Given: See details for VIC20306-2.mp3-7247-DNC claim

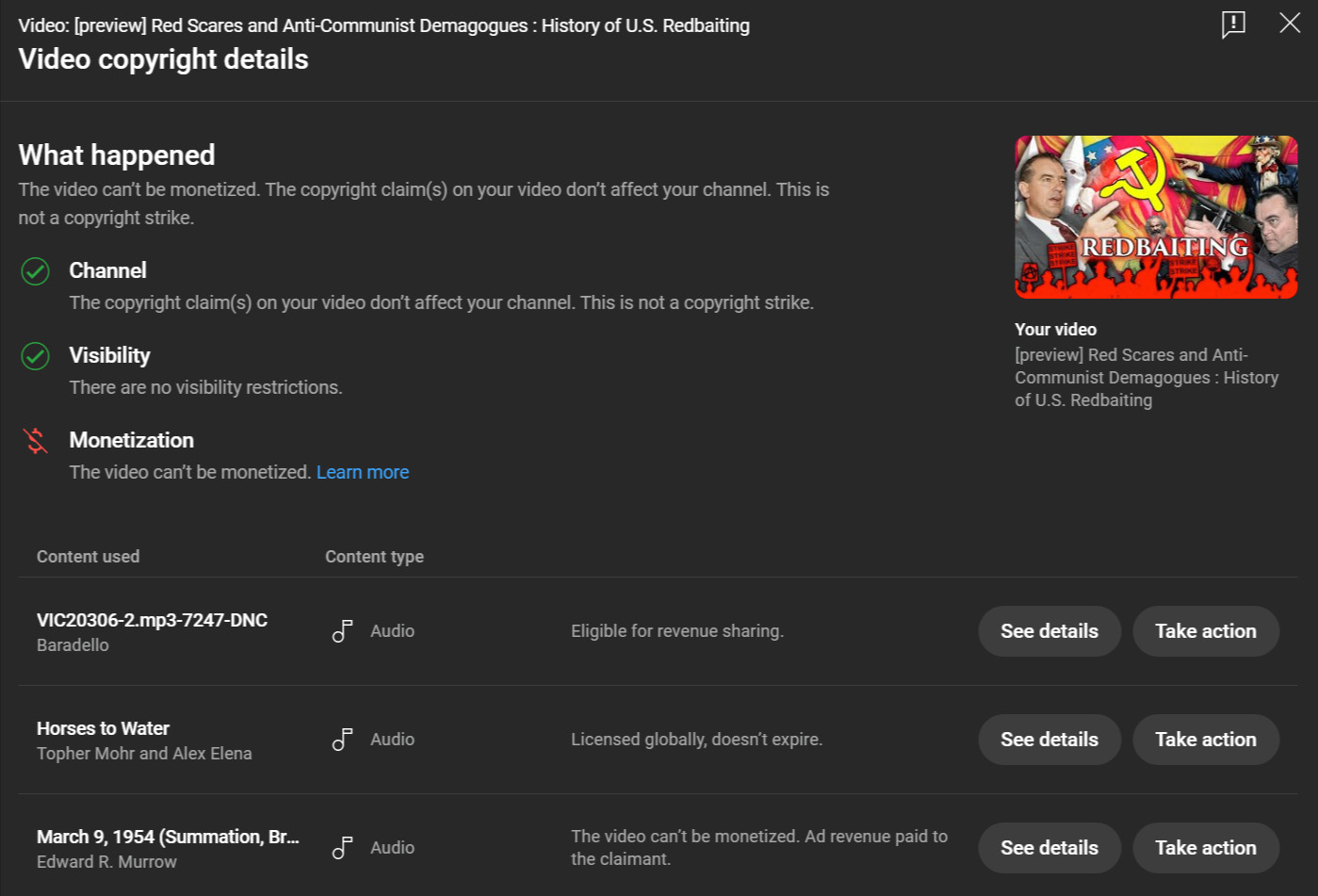Looking at the screenshot, I should coord(1050,631).
